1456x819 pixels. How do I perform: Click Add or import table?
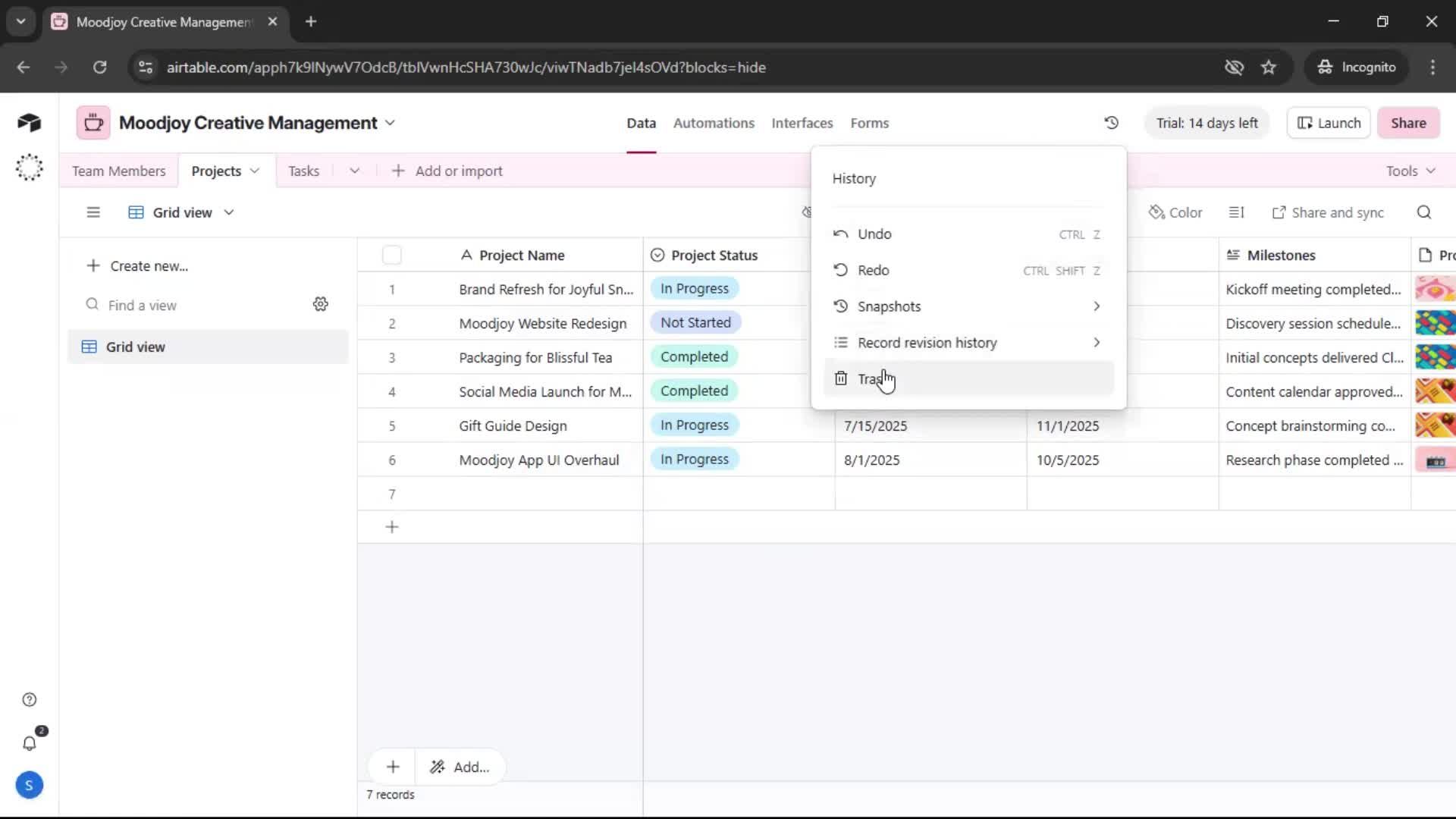point(447,171)
